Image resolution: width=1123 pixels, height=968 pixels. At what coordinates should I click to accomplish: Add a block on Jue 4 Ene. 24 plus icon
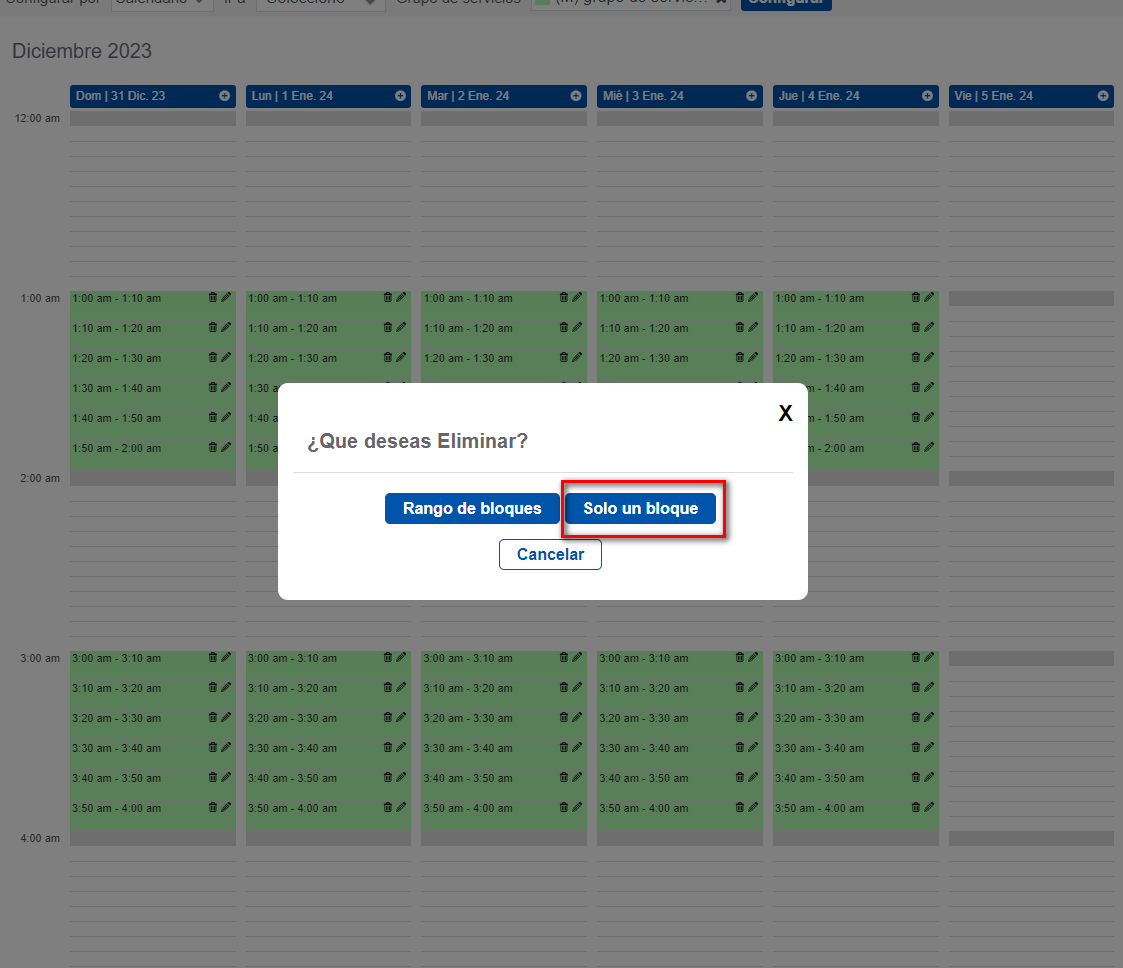click(x=927, y=96)
